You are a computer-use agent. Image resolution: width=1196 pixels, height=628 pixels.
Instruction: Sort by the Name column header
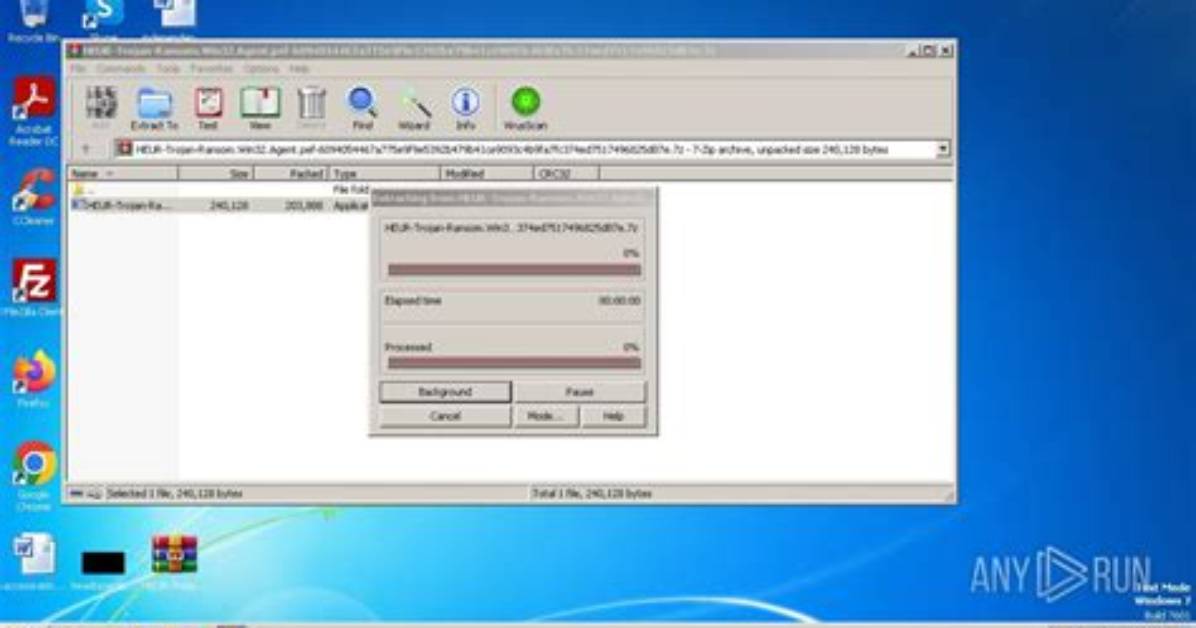[122, 173]
